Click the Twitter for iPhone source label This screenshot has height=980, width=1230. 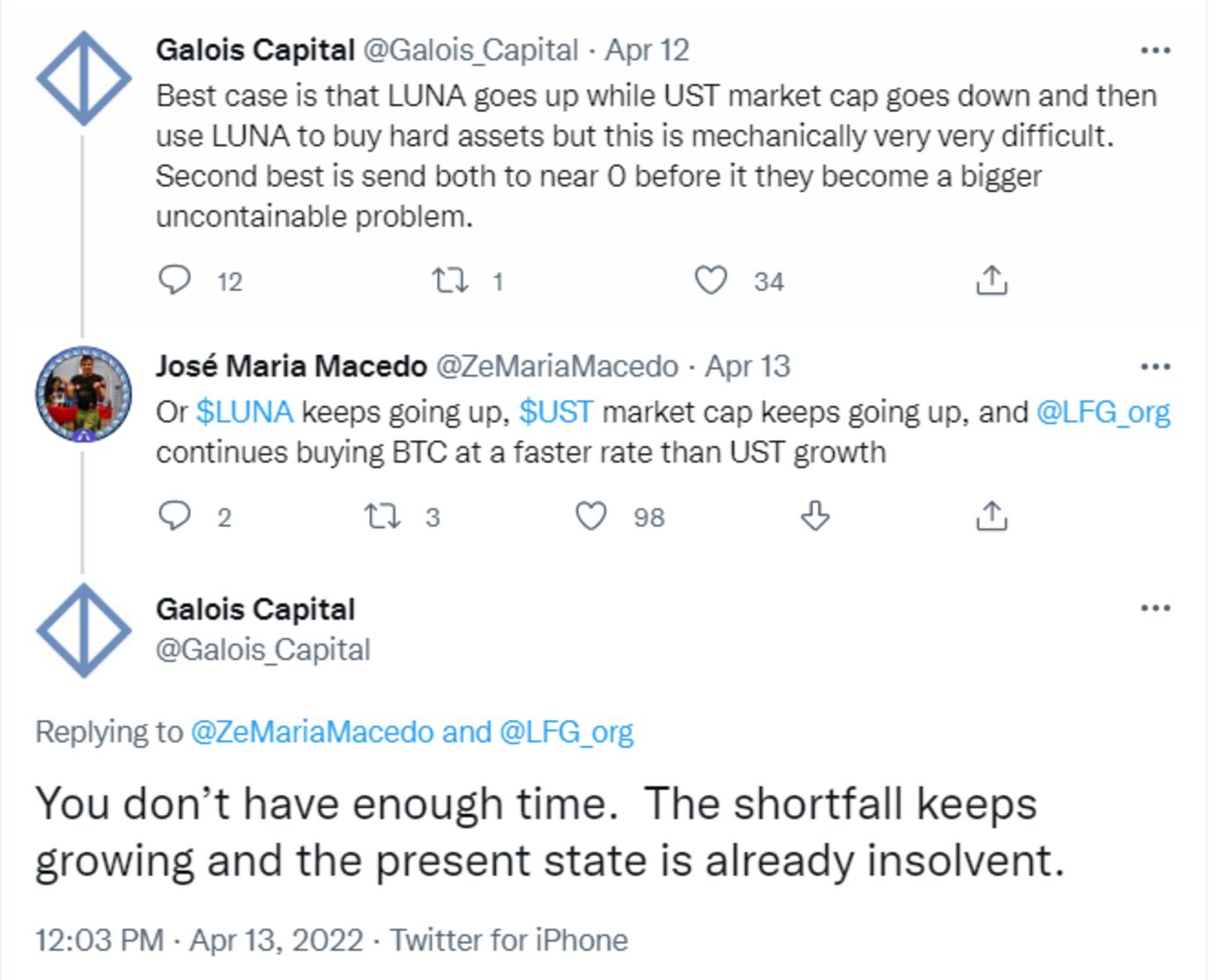click(509, 940)
